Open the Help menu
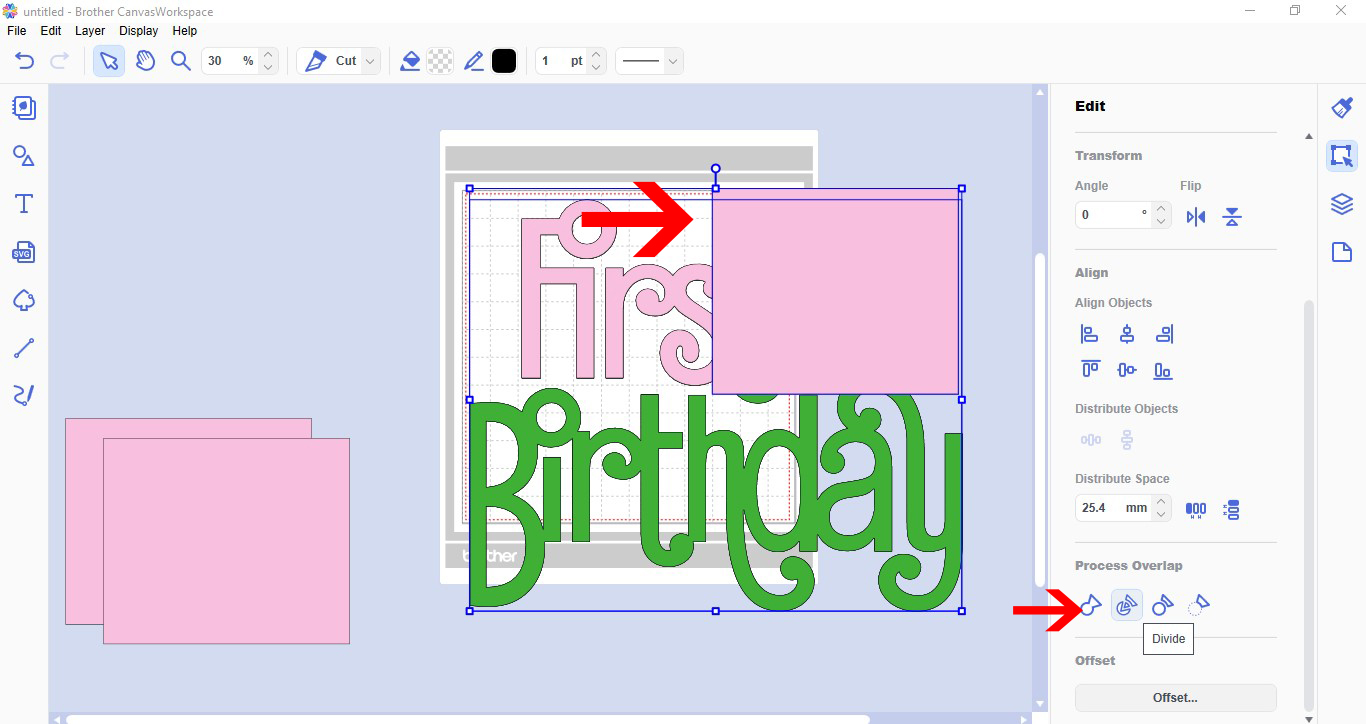This screenshot has width=1366, height=724. (x=185, y=31)
